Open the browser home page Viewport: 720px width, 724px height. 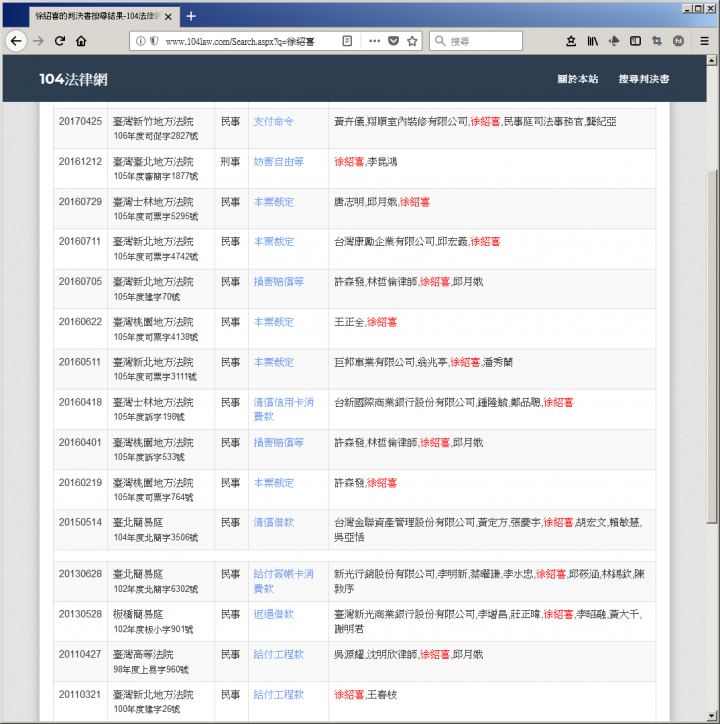point(81,41)
